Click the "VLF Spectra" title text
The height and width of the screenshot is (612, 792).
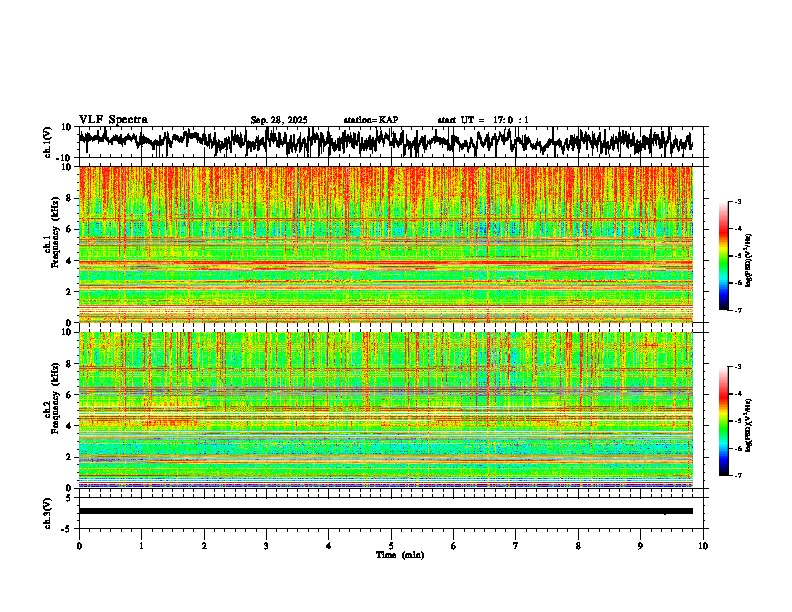pos(113,120)
